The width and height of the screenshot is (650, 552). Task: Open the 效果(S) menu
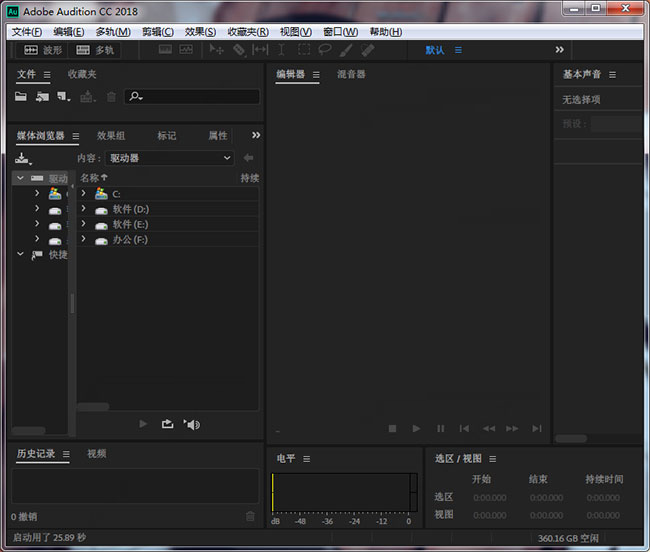[200, 32]
